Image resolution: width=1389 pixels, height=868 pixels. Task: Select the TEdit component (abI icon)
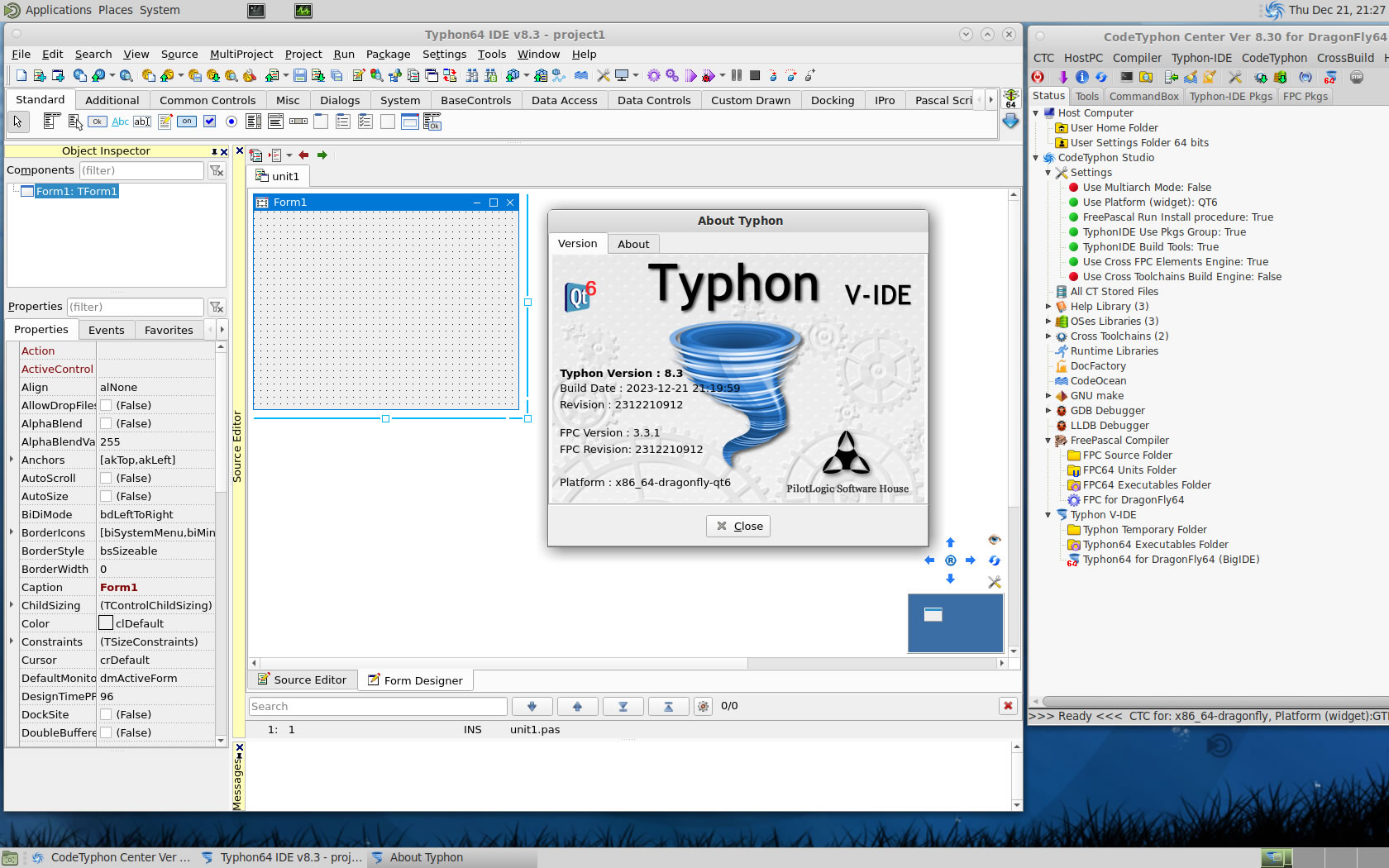tap(142, 122)
